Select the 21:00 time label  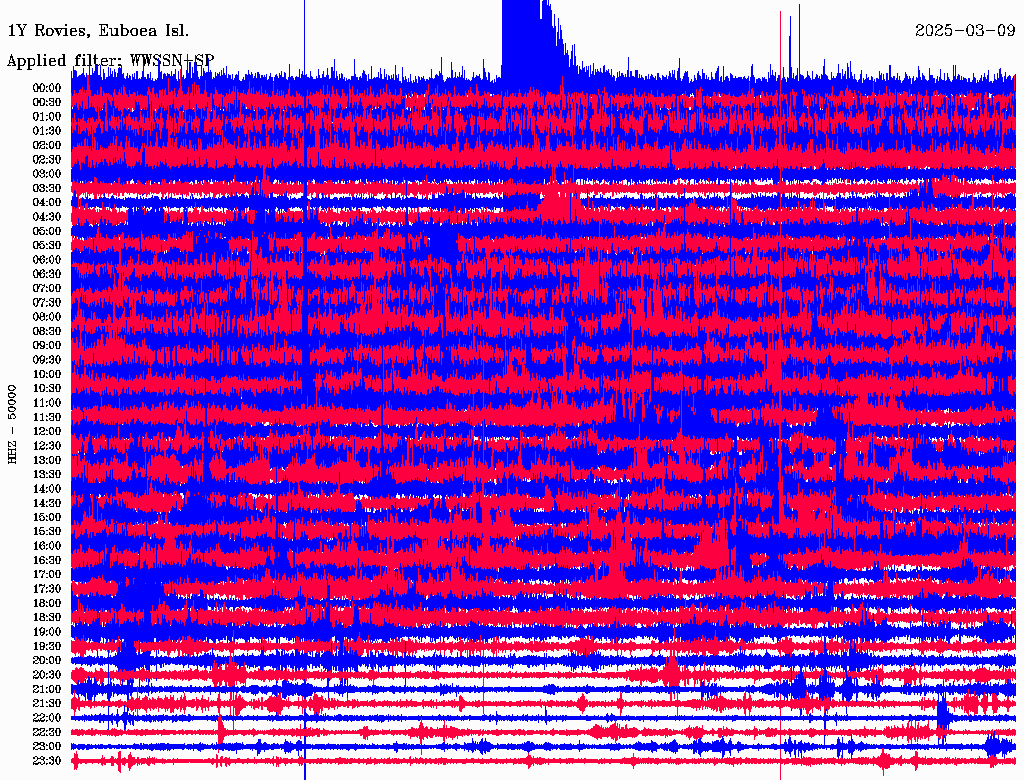(46, 689)
